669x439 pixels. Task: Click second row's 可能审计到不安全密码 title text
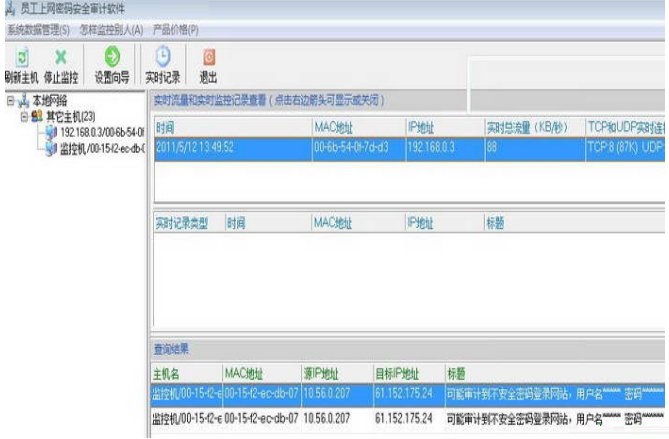pos(555,419)
